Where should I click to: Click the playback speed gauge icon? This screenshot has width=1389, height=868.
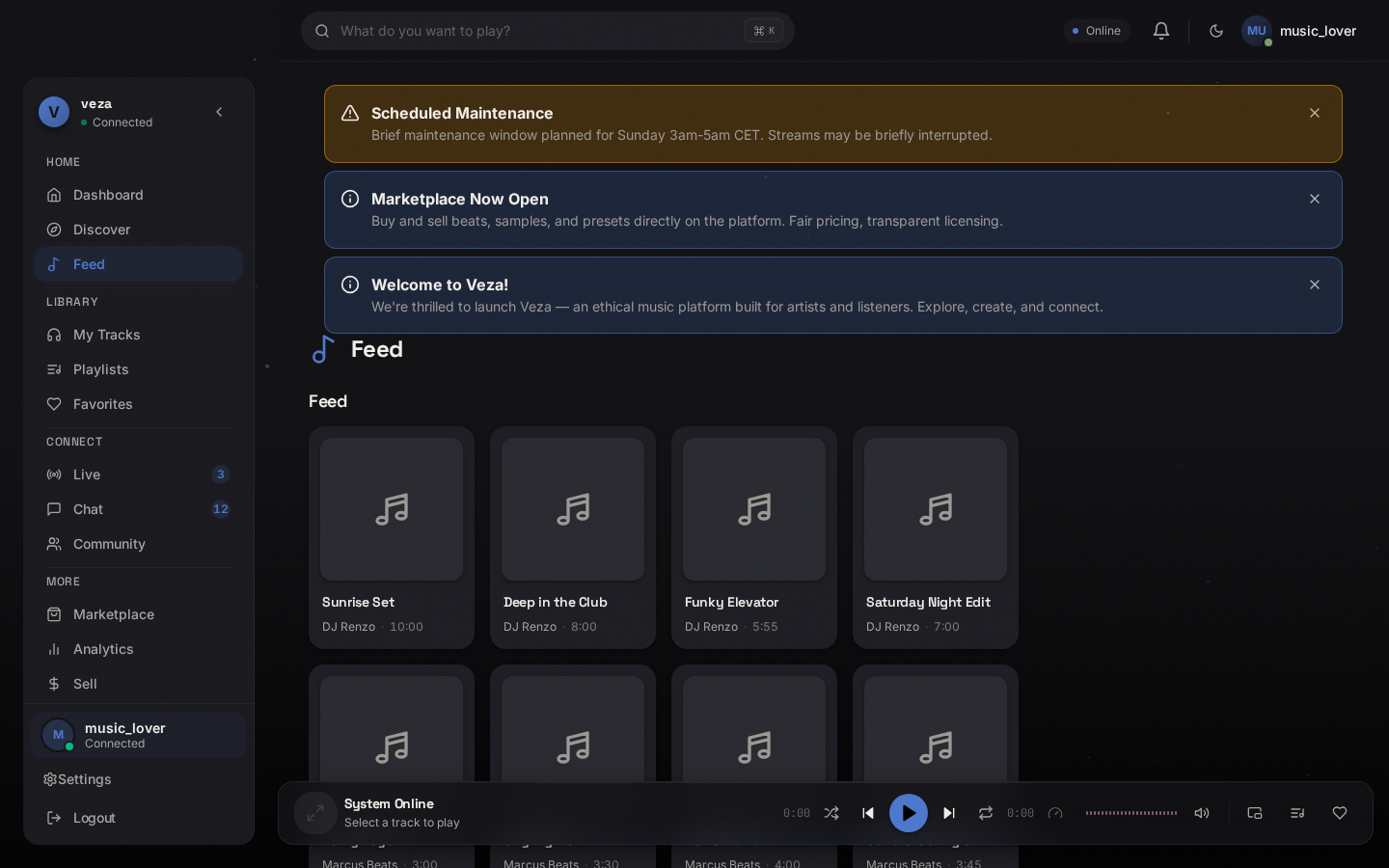pyautogui.click(x=1055, y=813)
